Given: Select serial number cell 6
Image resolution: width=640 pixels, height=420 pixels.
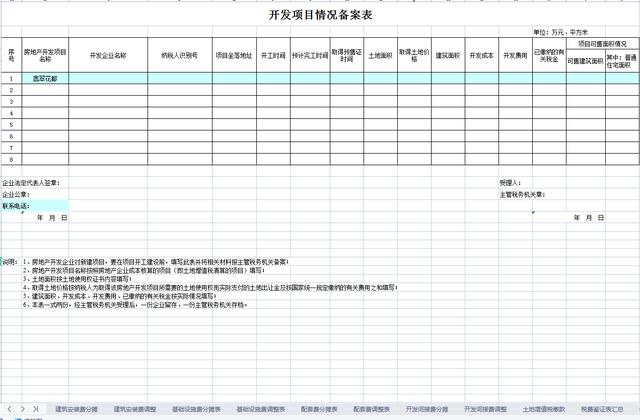Looking at the screenshot, I should pyautogui.click(x=11, y=136).
